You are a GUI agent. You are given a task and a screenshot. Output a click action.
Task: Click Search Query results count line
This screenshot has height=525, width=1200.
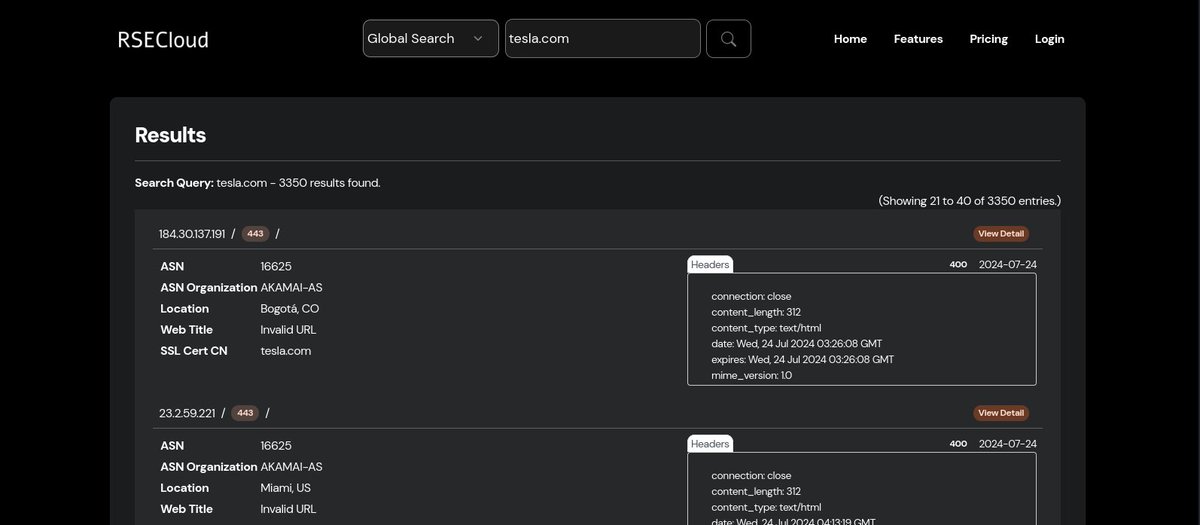pos(258,183)
